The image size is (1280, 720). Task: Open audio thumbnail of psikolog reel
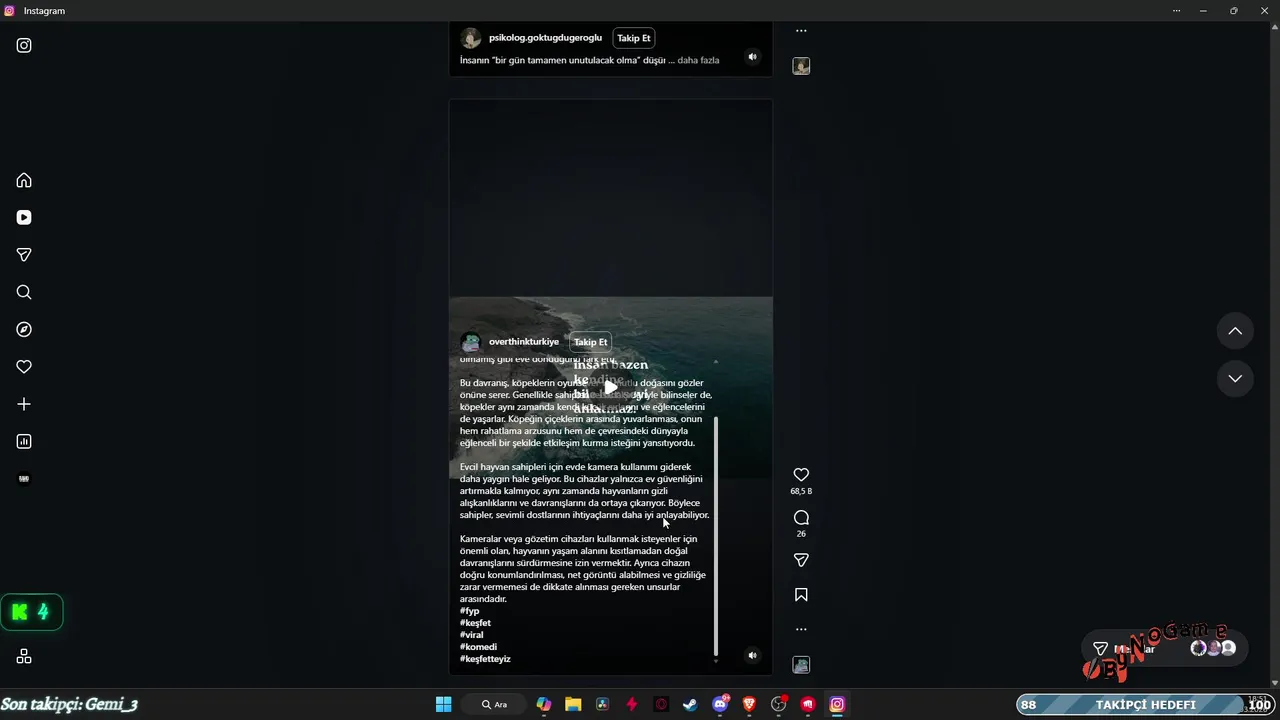[801, 66]
